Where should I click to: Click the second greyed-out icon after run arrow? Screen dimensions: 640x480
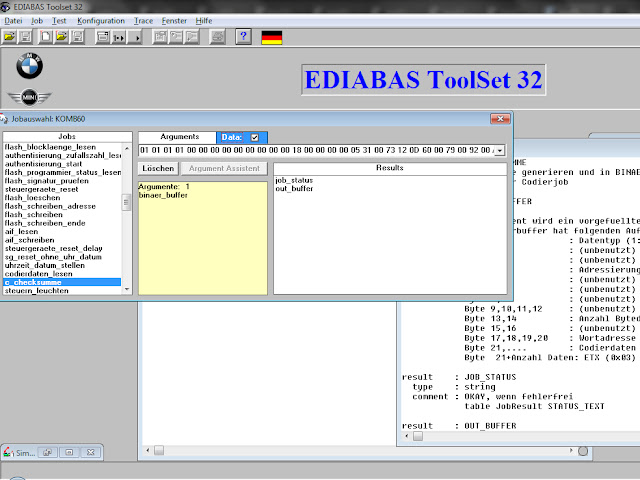click(x=176, y=37)
